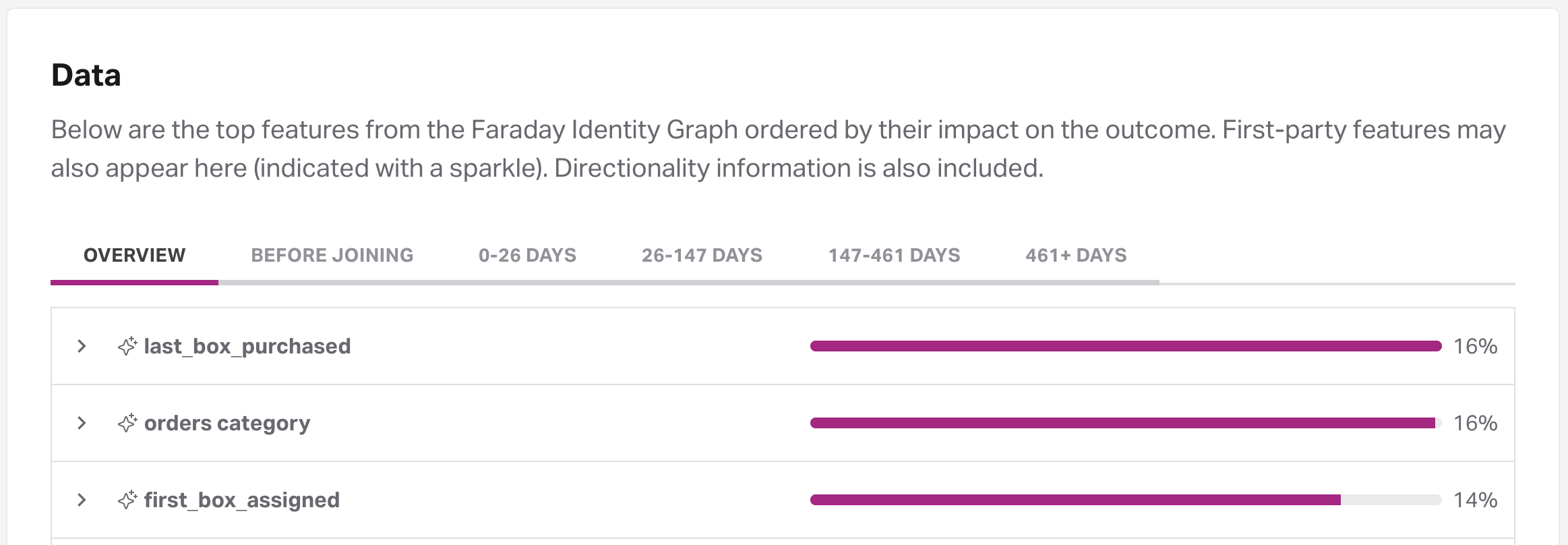Click sparkle icon beside orders category

(x=127, y=423)
